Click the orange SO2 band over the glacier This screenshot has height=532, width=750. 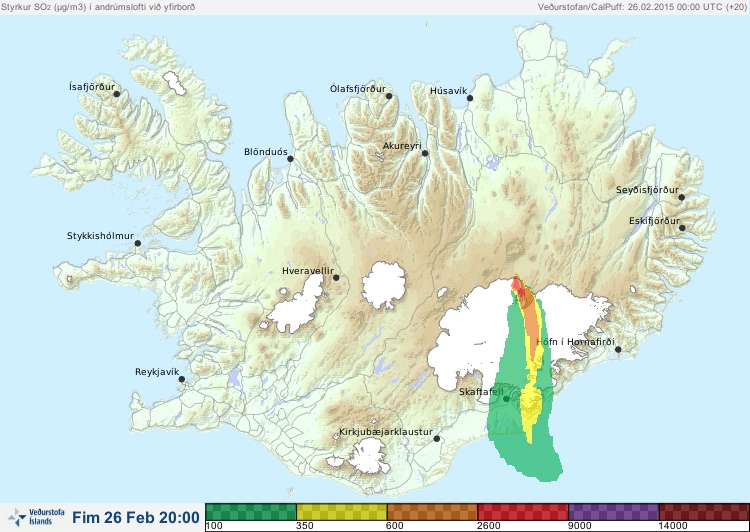(531, 325)
